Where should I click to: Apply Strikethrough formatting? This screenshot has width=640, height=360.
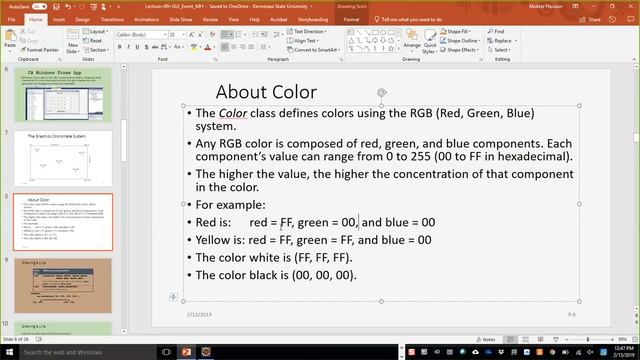155,47
